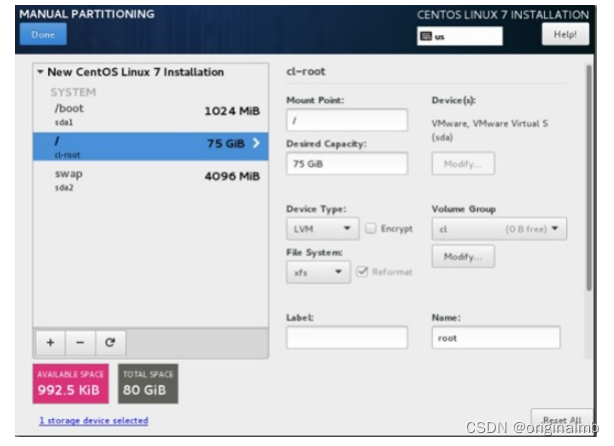Viewport: 614px width, 446px height.
Task: Select the swap sda2 partition row
Action: point(151,180)
